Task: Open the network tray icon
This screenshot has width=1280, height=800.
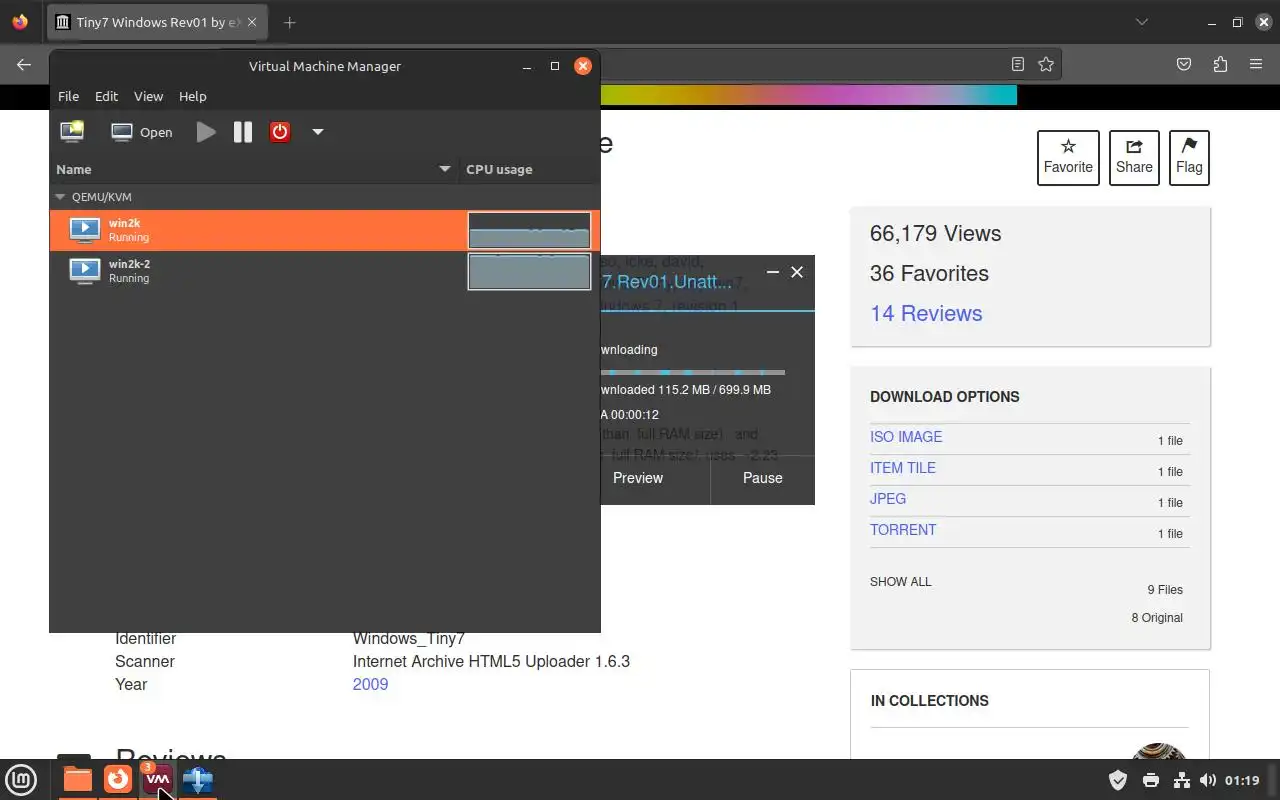Action: pyautogui.click(x=1181, y=780)
